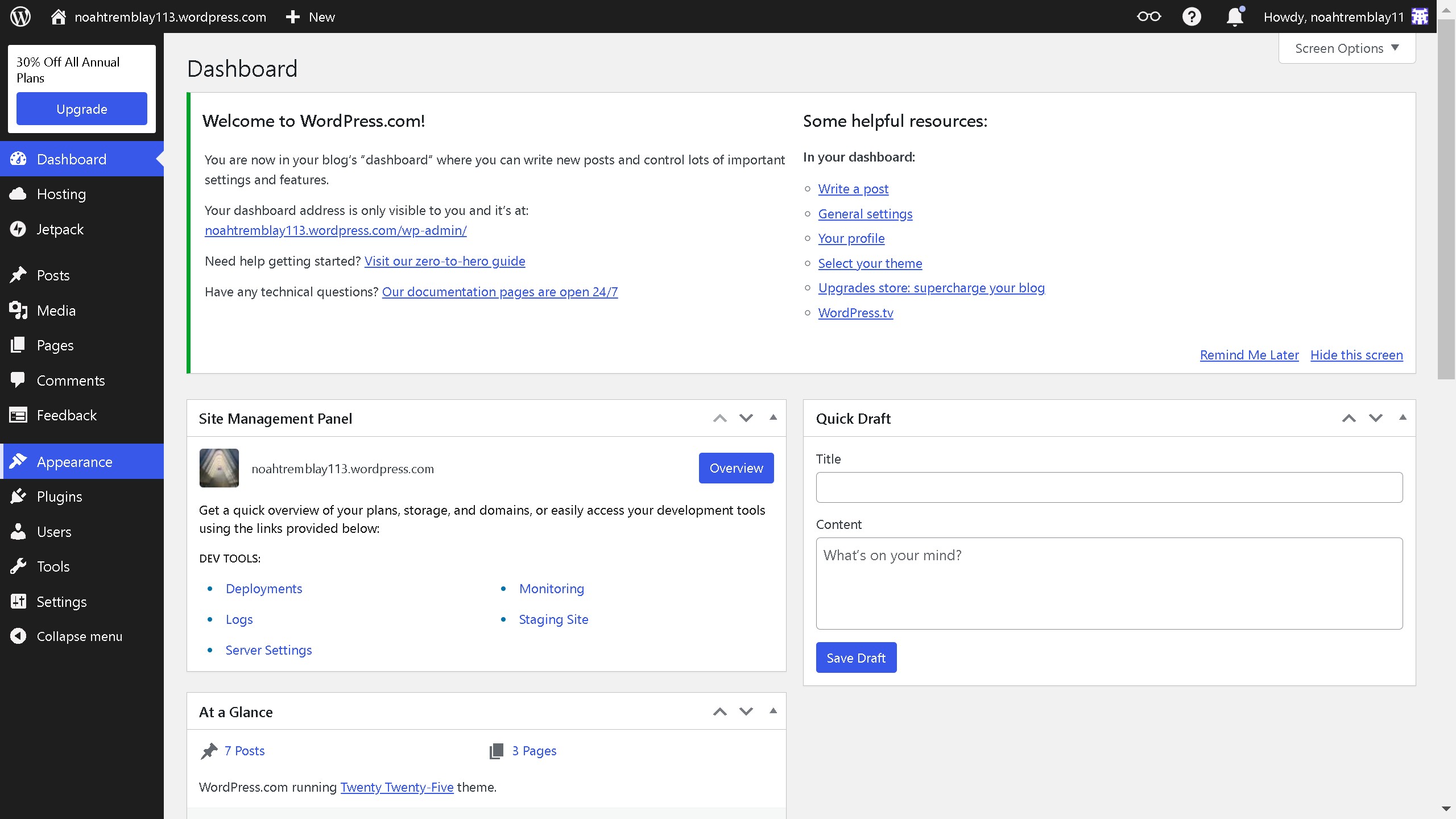Collapse the At a Glance panel
Screen dimensions: 1456x819
[772, 710]
